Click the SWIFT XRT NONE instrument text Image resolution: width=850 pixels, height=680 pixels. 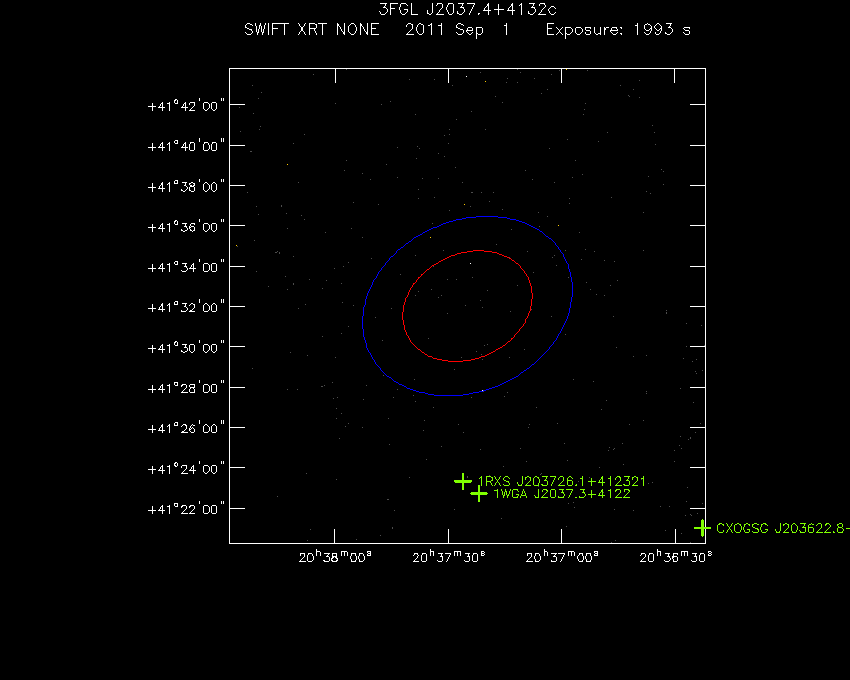pos(312,29)
